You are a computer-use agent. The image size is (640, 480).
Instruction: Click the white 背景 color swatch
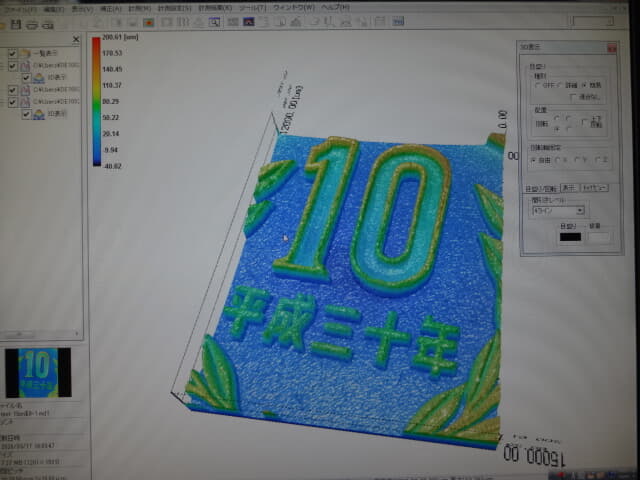[x=599, y=237]
